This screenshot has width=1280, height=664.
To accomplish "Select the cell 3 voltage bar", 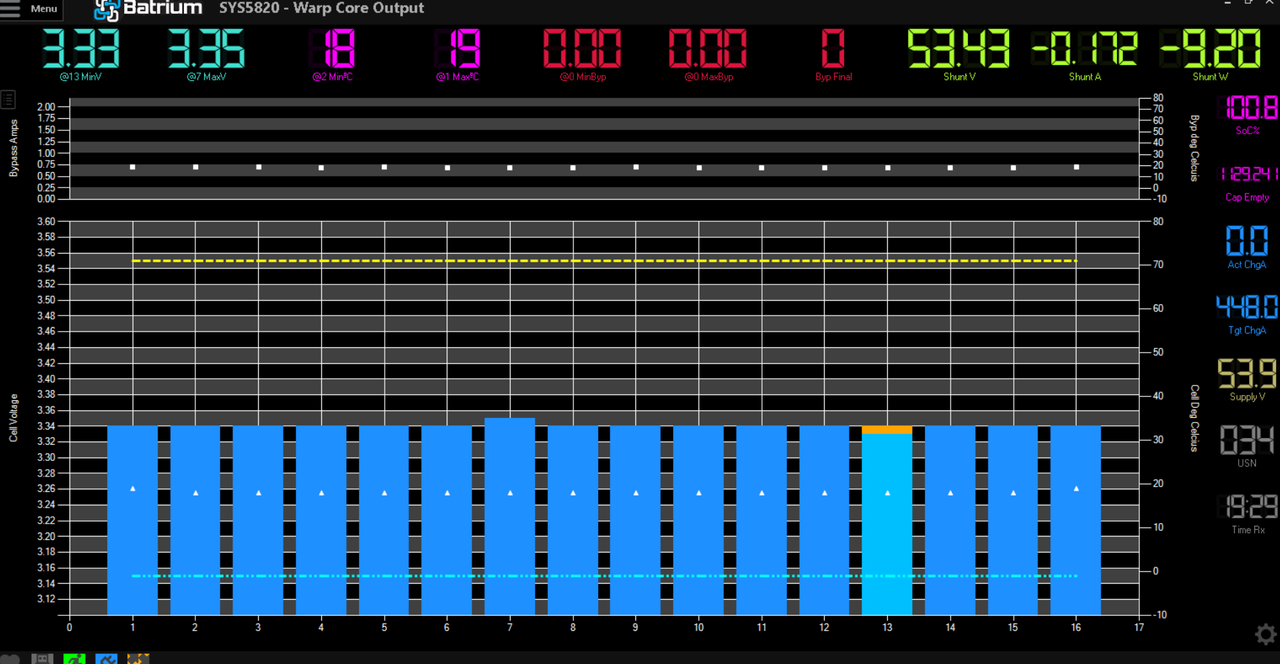I will [x=258, y=520].
